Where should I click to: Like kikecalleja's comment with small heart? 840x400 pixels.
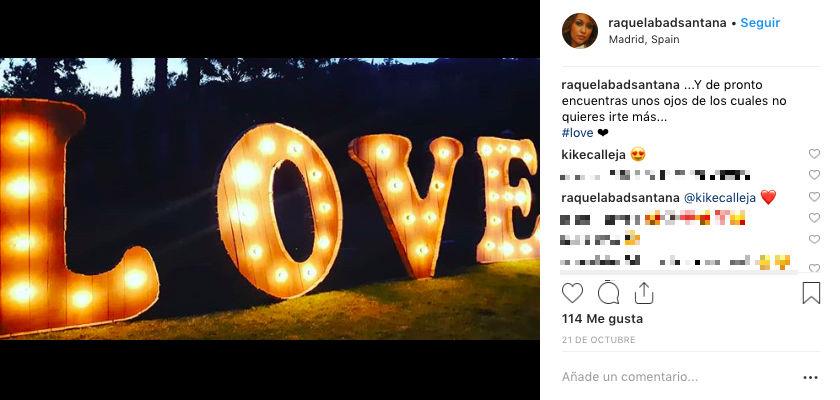[x=814, y=154]
